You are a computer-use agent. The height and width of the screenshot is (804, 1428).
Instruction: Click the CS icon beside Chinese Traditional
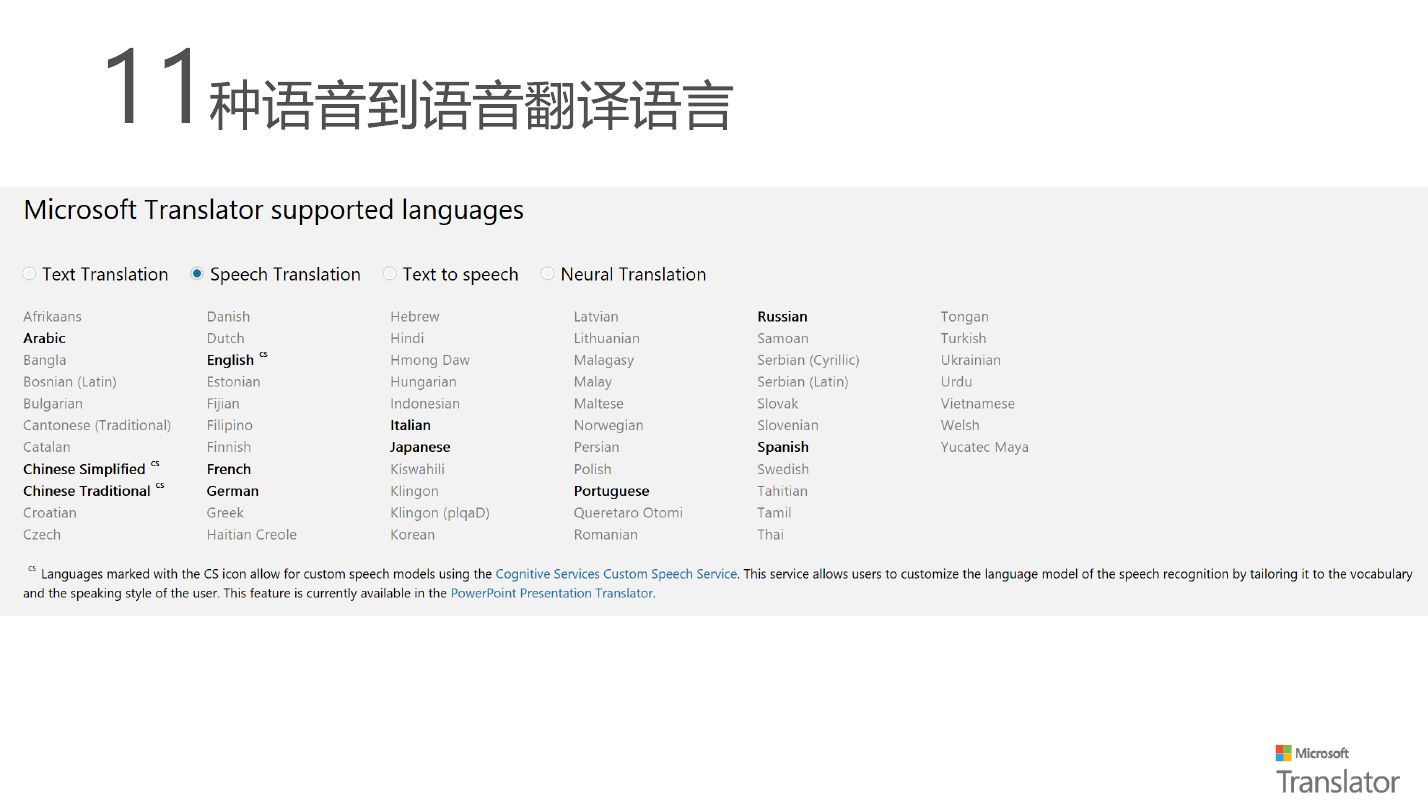click(160, 486)
